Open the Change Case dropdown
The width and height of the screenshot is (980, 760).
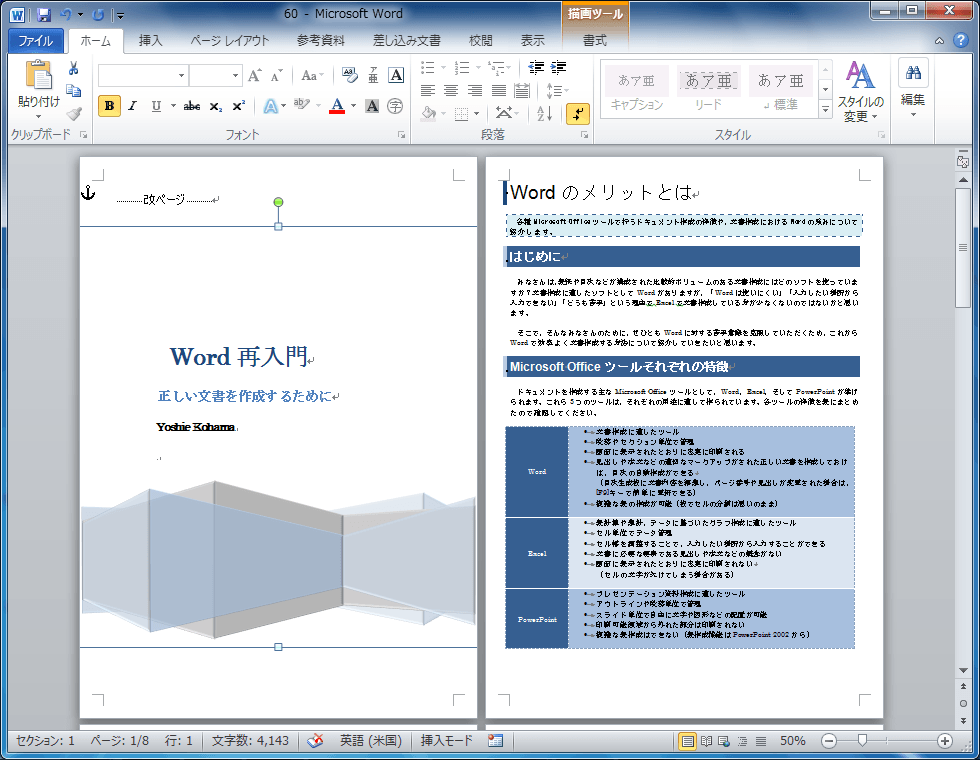(312, 76)
